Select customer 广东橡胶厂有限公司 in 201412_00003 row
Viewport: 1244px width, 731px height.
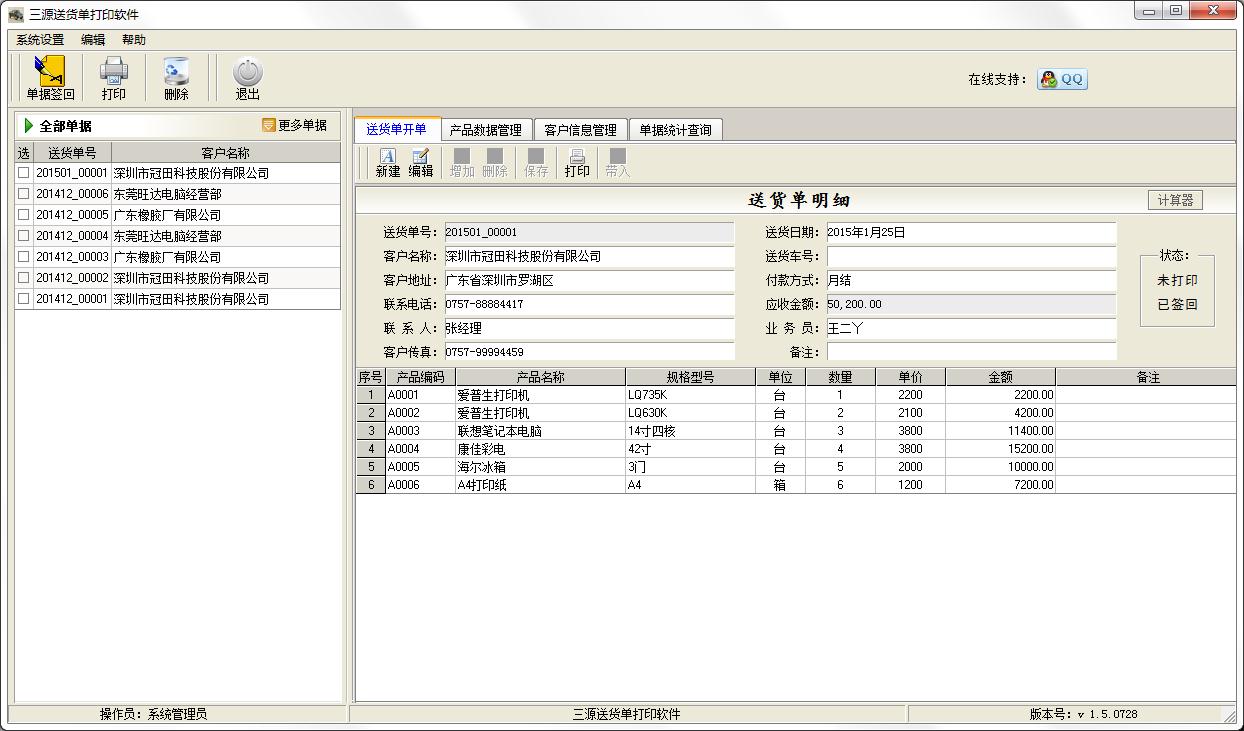(x=225, y=256)
